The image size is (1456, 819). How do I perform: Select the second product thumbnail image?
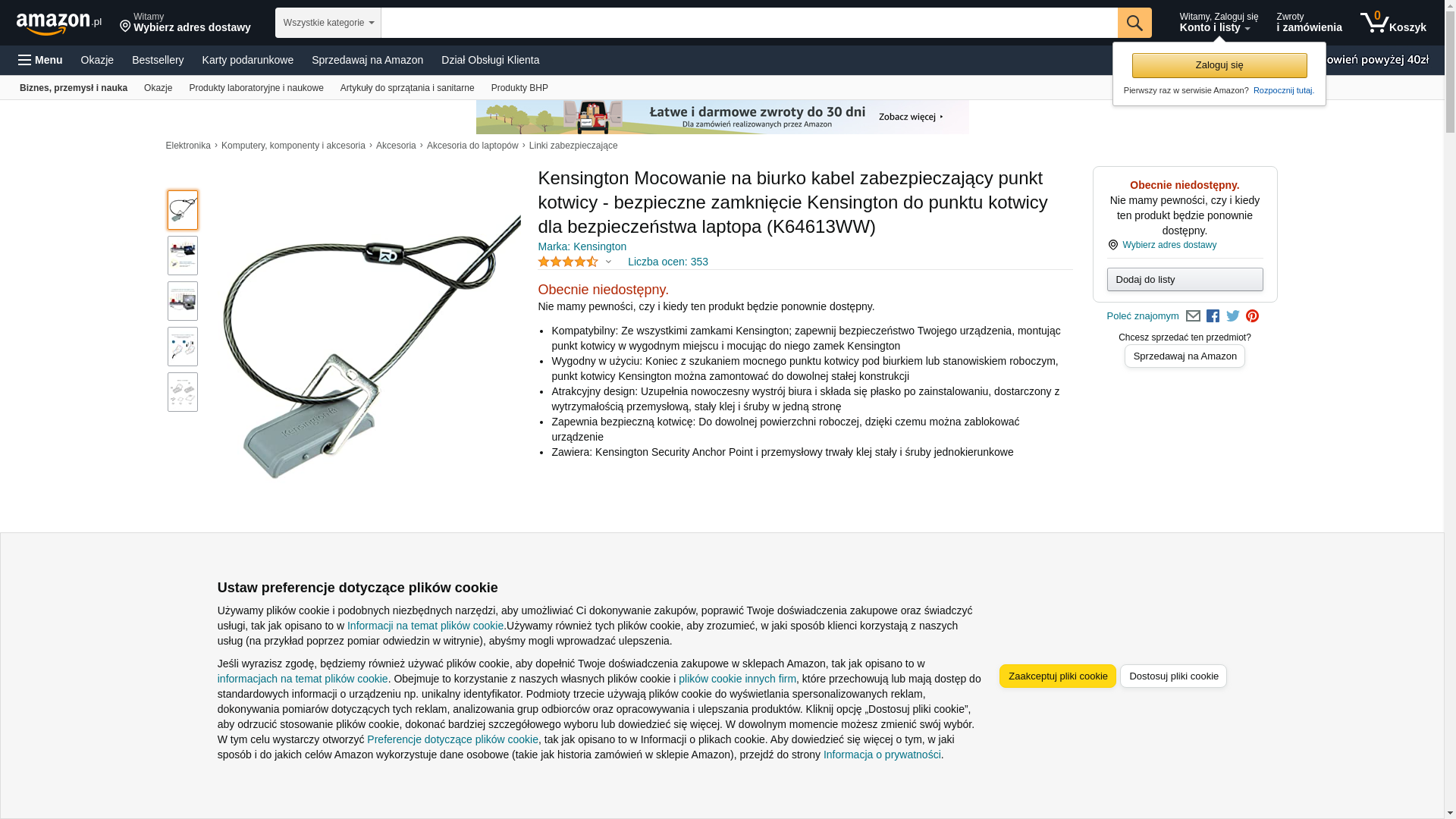point(183,256)
